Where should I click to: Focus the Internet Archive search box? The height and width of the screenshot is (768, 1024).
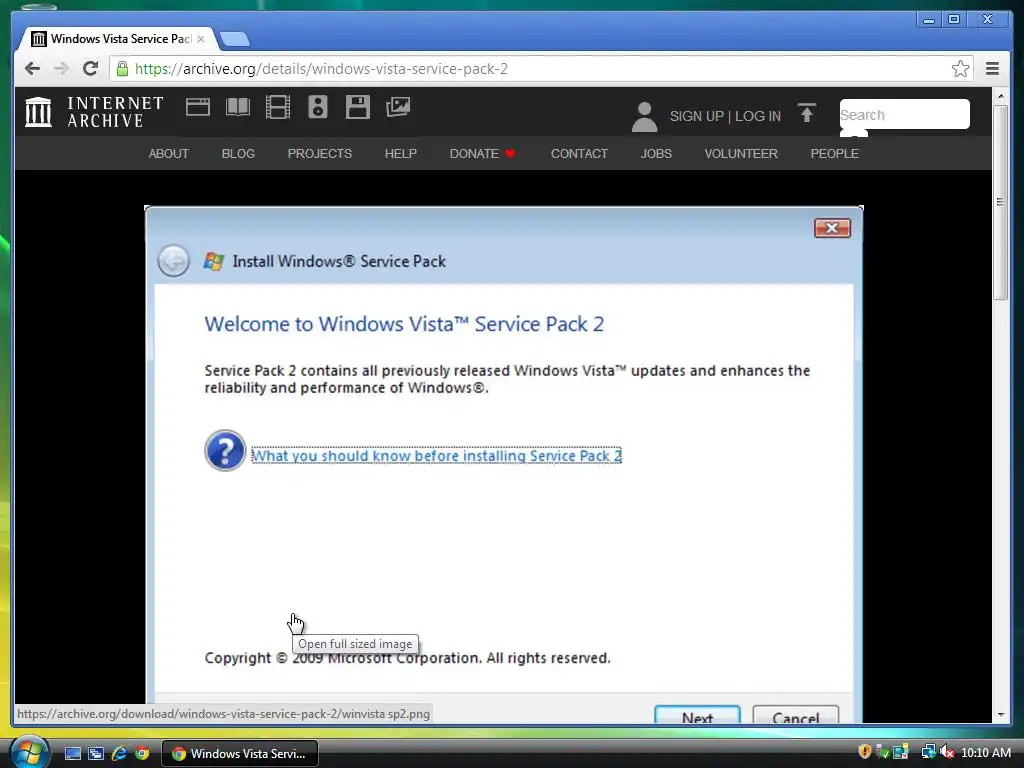tap(904, 115)
